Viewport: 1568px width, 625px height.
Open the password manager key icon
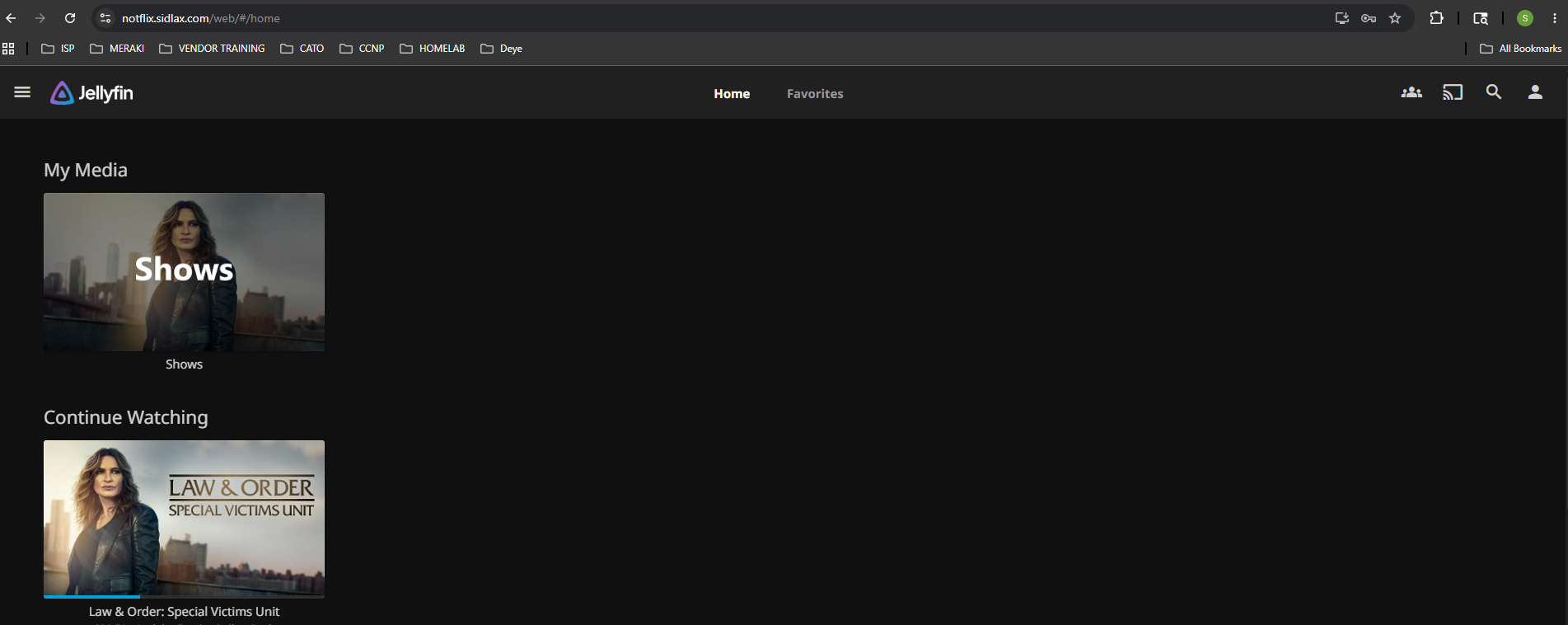[x=1369, y=18]
